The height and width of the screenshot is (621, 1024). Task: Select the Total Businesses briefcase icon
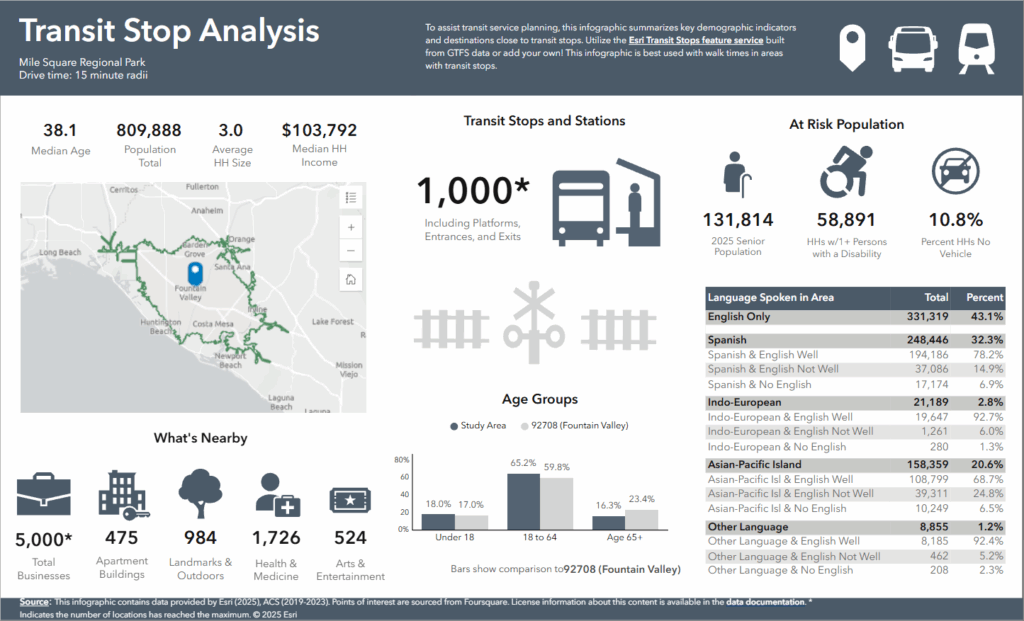tap(44, 495)
